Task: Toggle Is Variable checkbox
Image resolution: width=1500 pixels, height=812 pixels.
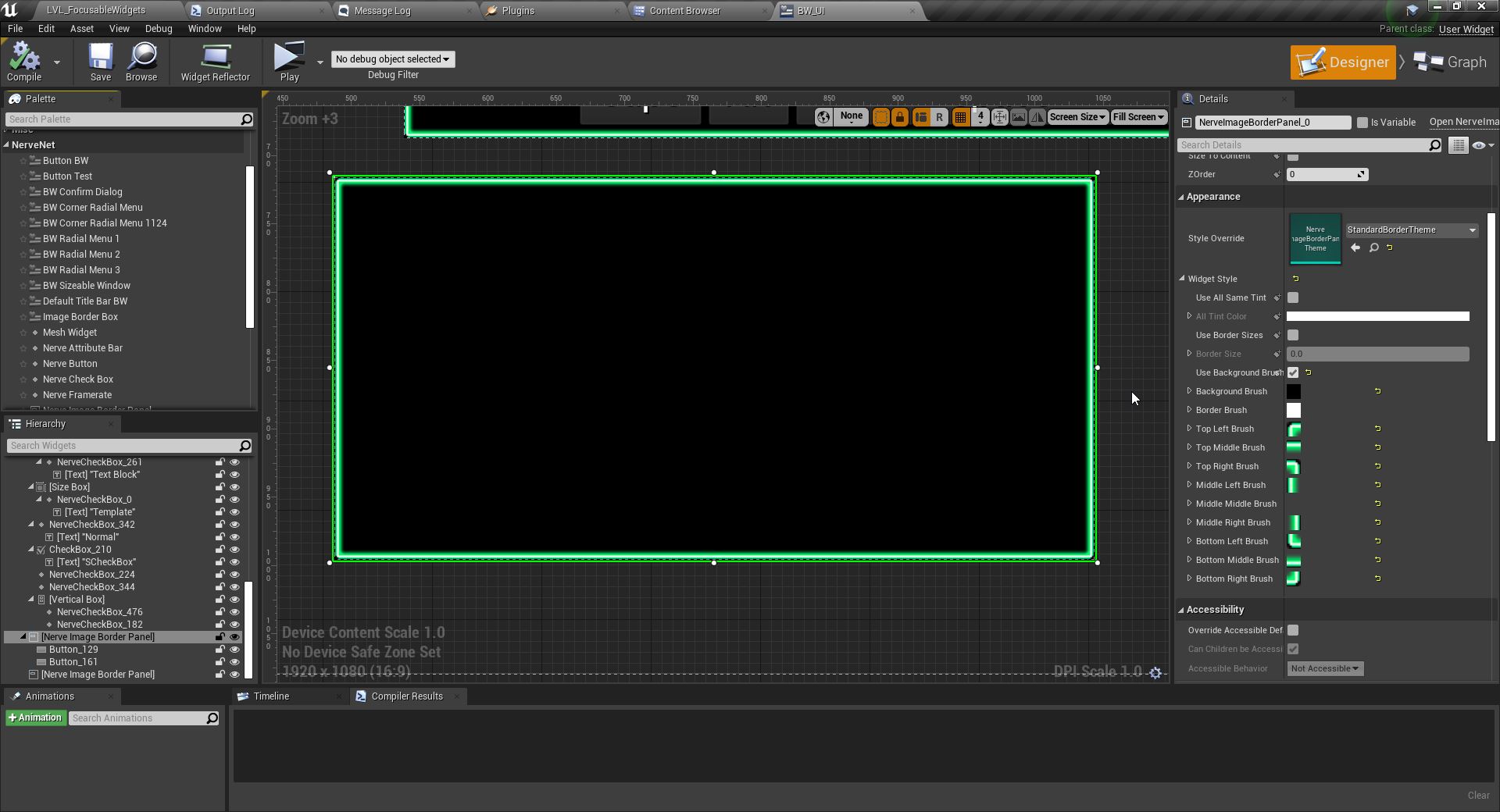Action: [x=1362, y=123]
